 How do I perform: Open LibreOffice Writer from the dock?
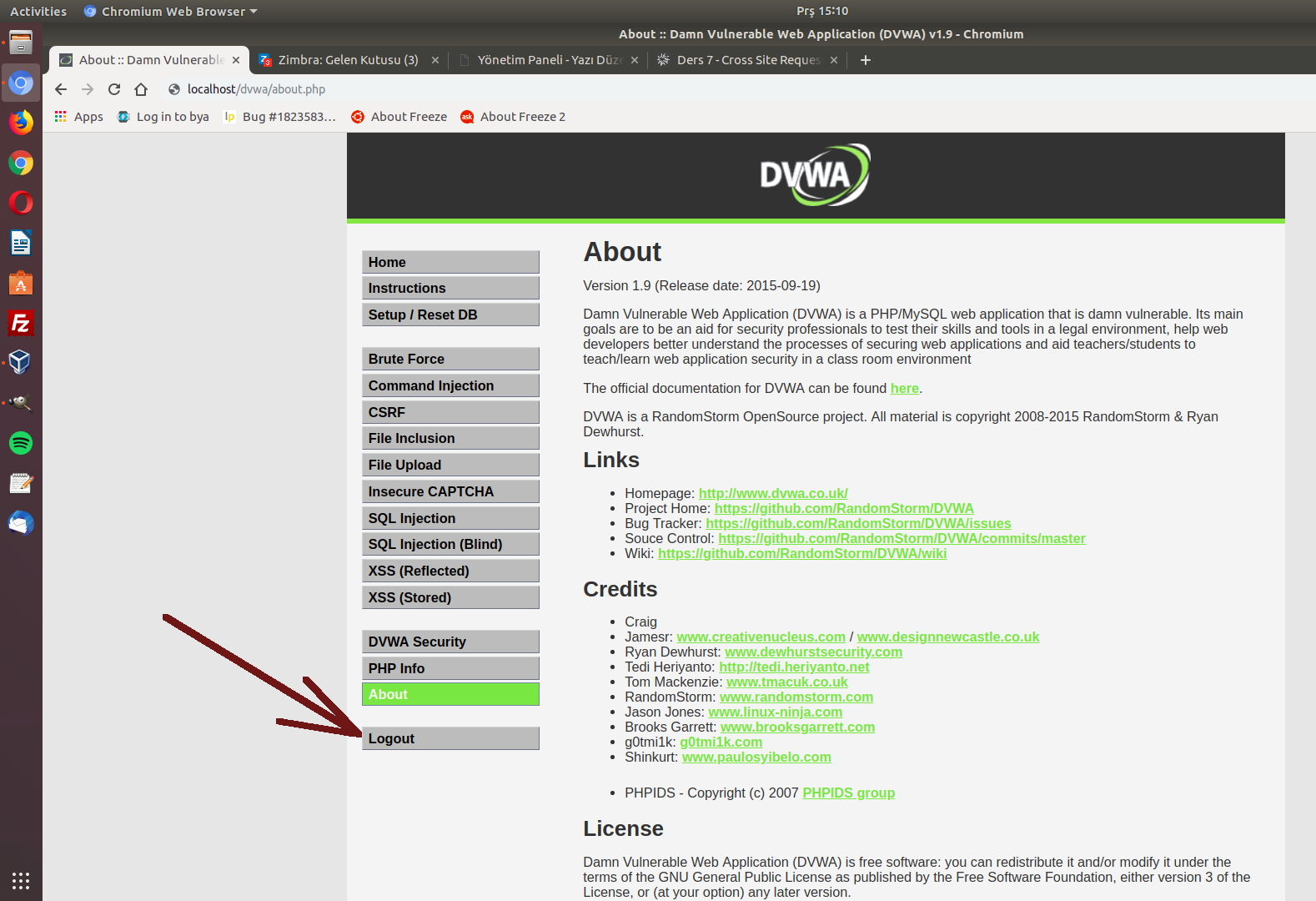21,243
